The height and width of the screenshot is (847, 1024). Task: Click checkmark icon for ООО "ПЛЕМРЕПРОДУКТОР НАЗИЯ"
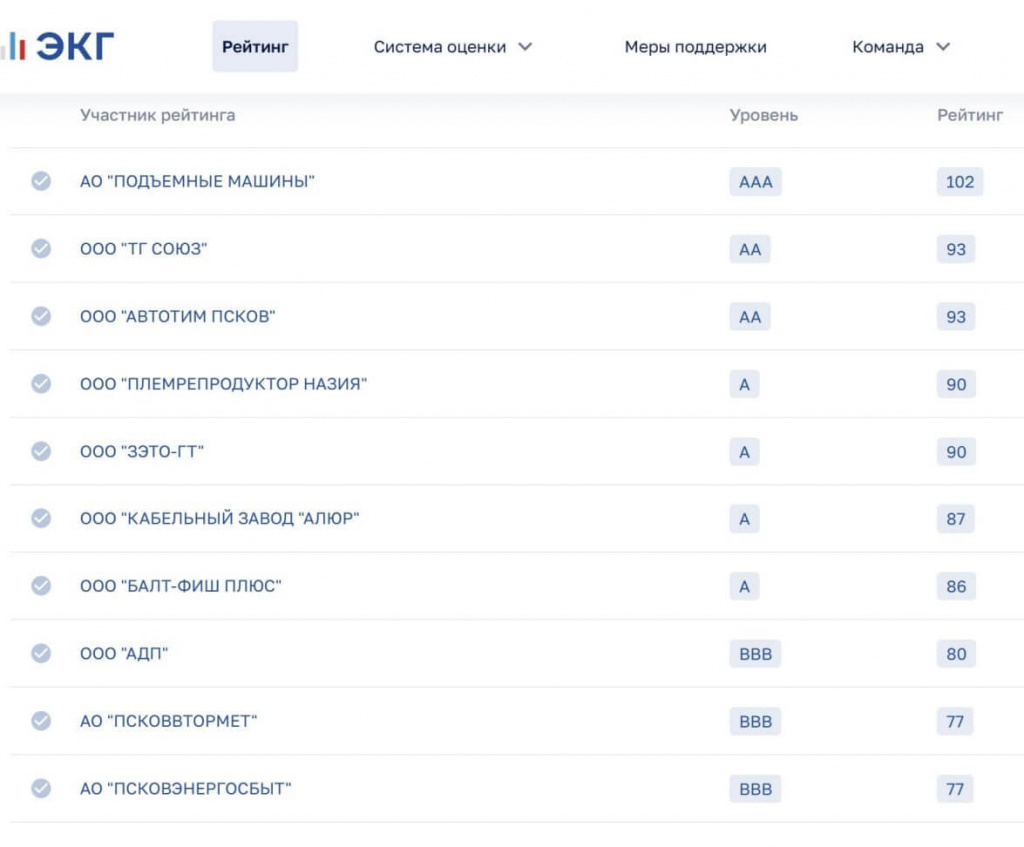(x=41, y=383)
